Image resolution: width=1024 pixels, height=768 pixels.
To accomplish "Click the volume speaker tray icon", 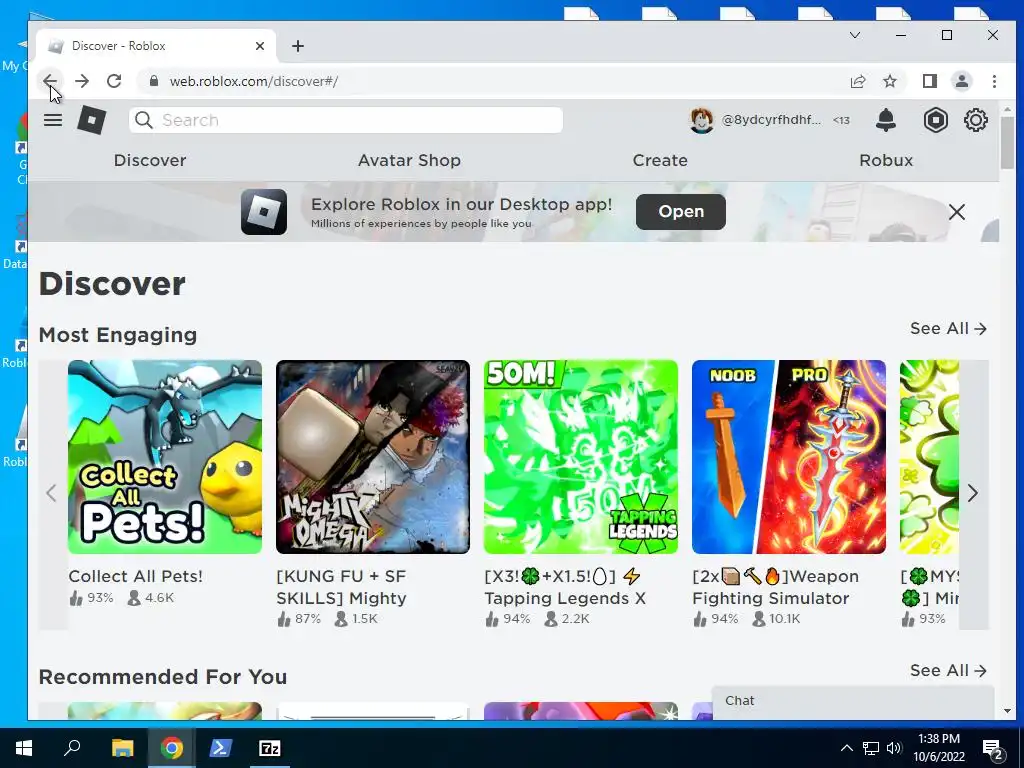I will 894,748.
